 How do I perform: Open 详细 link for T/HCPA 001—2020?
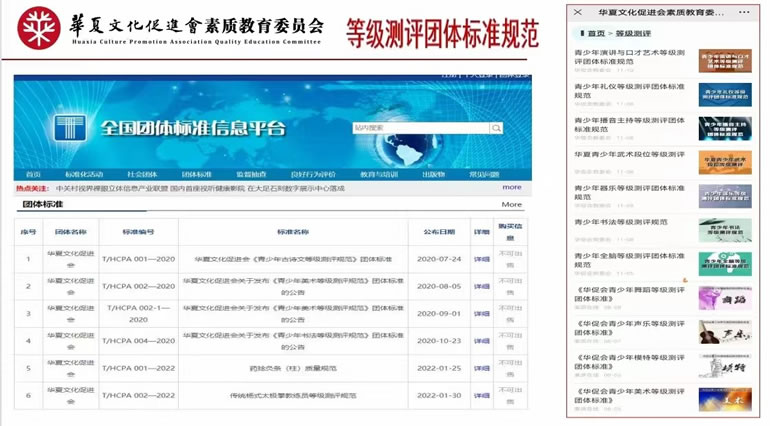(x=482, y=259)
